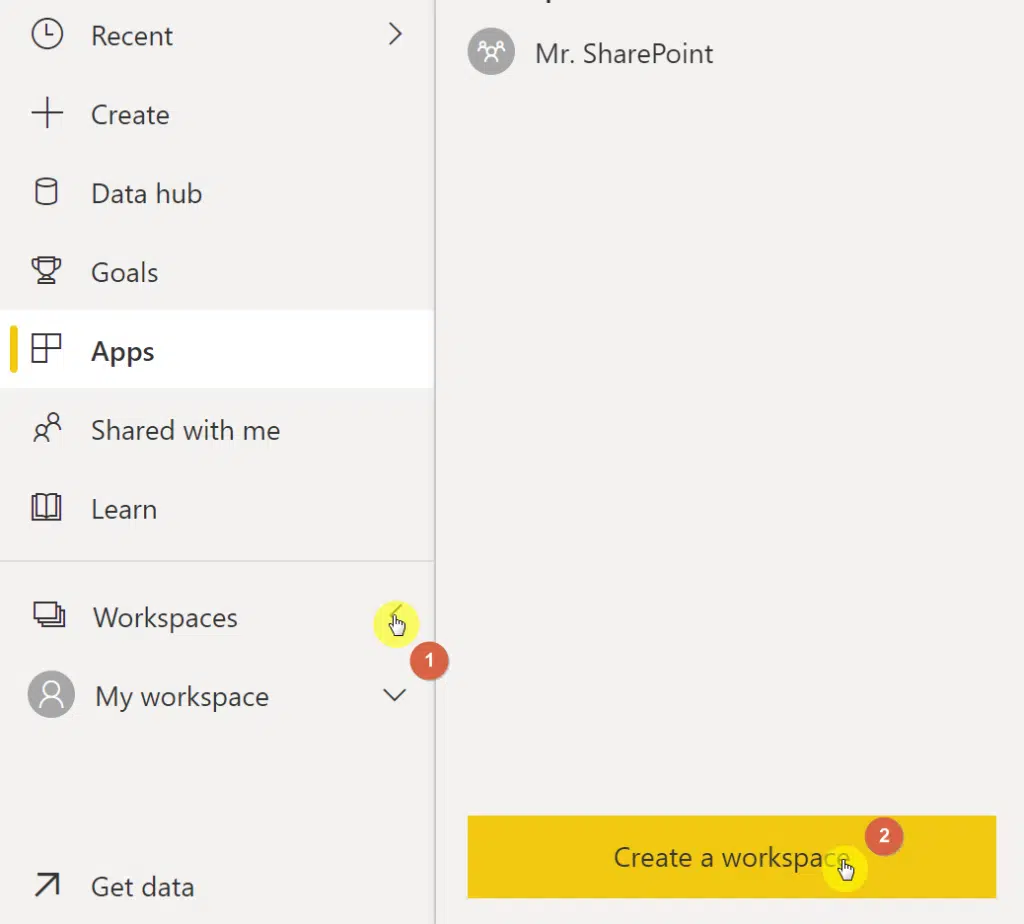Click the Get data arrow icon
This screenshot has width=1024, height=924.
click(47, 885)
